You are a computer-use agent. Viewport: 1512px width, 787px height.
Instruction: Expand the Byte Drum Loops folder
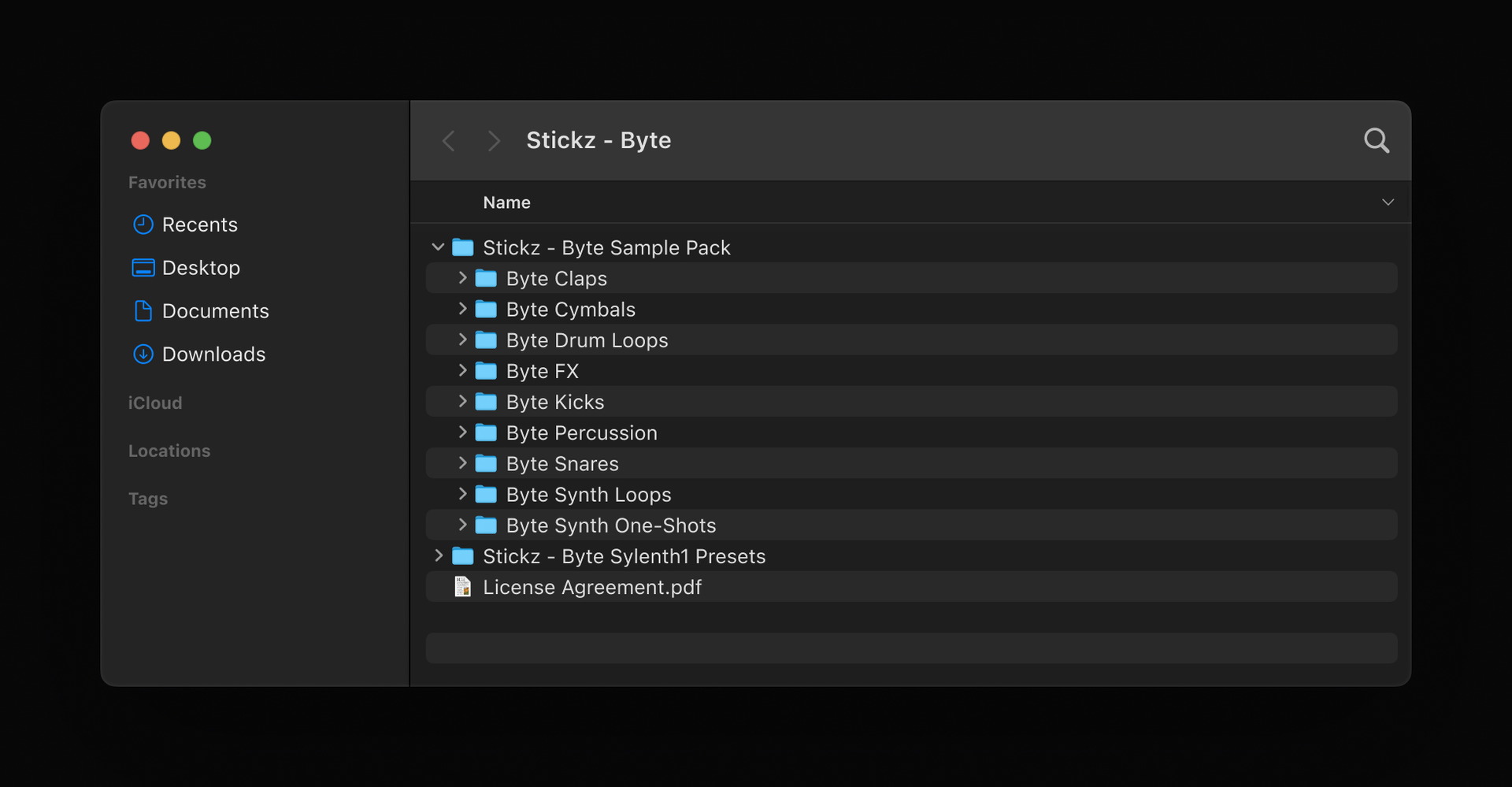[462, 340]
